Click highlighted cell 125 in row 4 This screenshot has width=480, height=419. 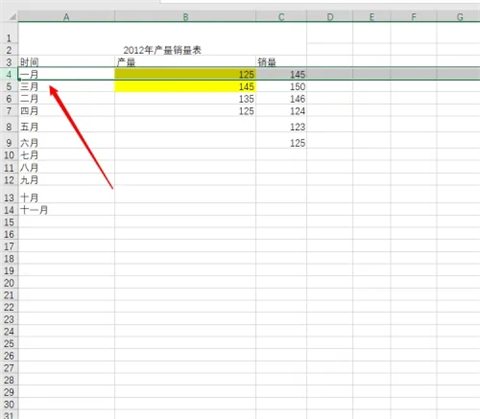185,74
